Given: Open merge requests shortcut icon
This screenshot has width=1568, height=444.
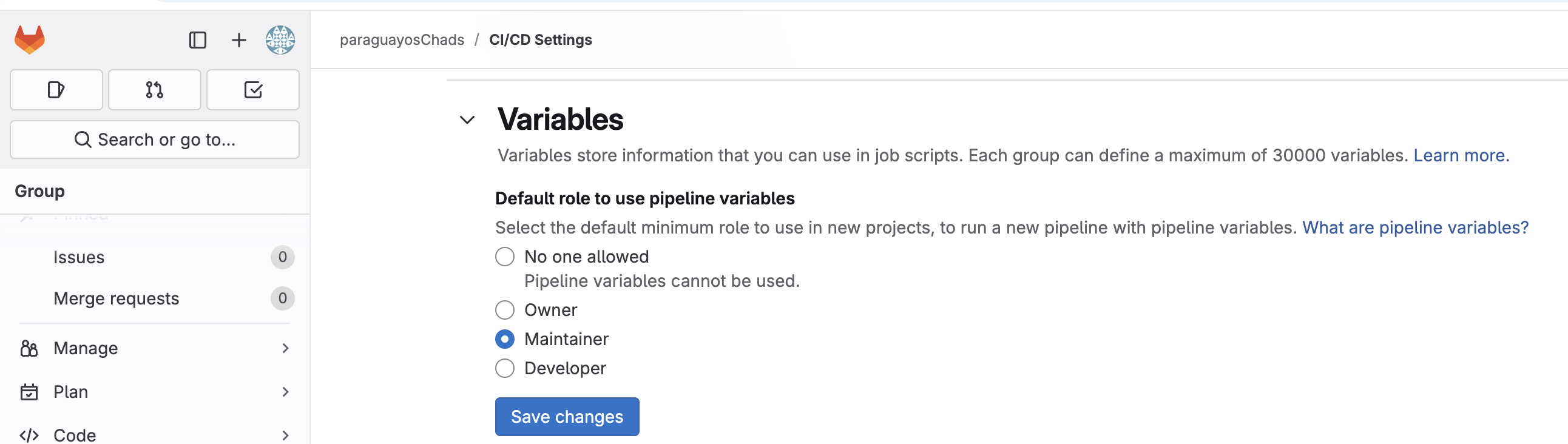Looking at the screenshot, I should (155, 90).
